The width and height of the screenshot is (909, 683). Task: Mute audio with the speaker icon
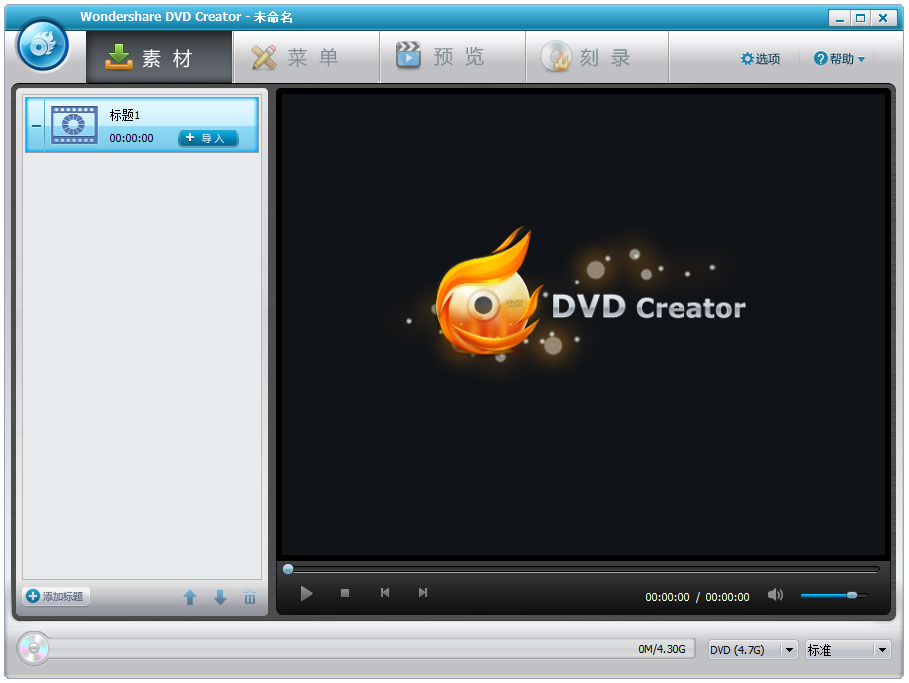[775, 595]
